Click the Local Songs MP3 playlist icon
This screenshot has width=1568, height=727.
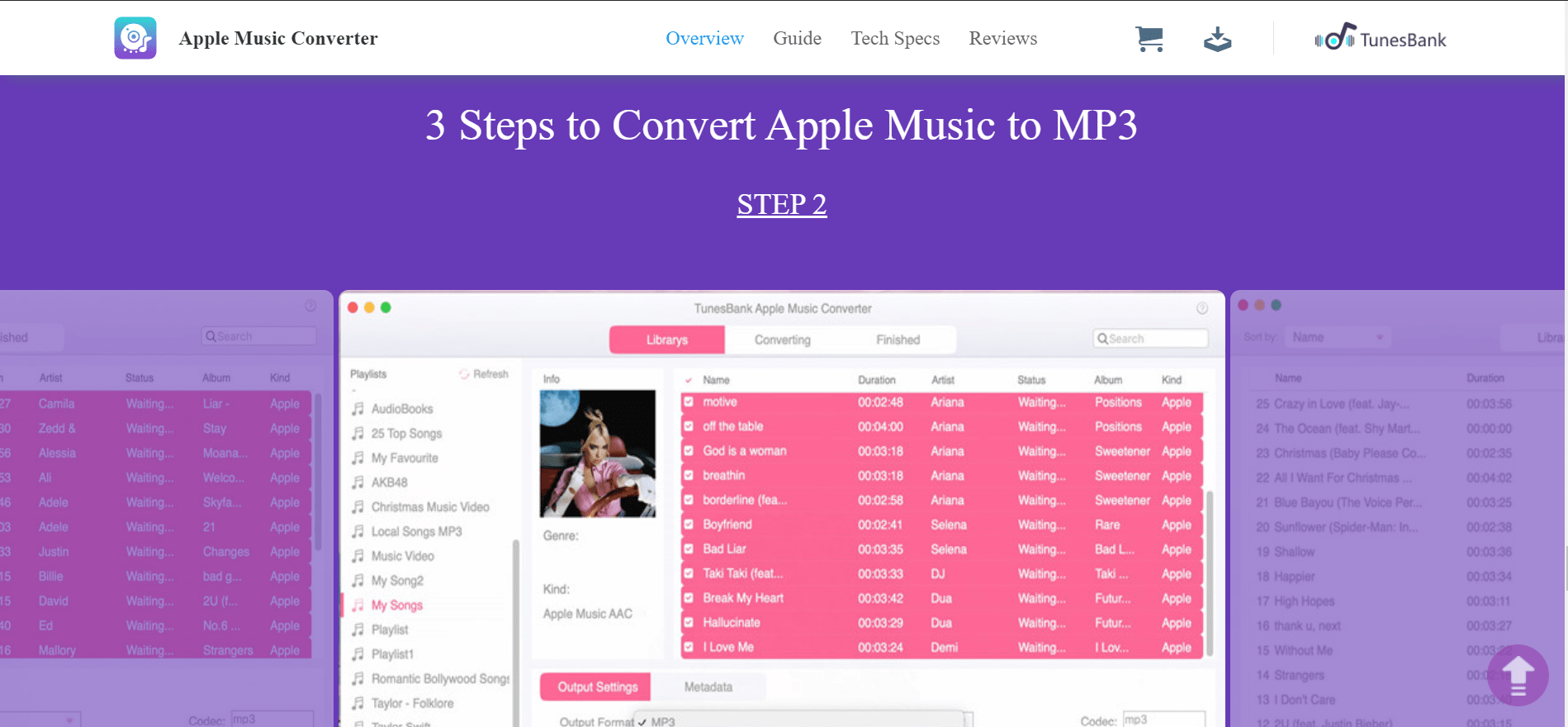(x=358, y=531)
